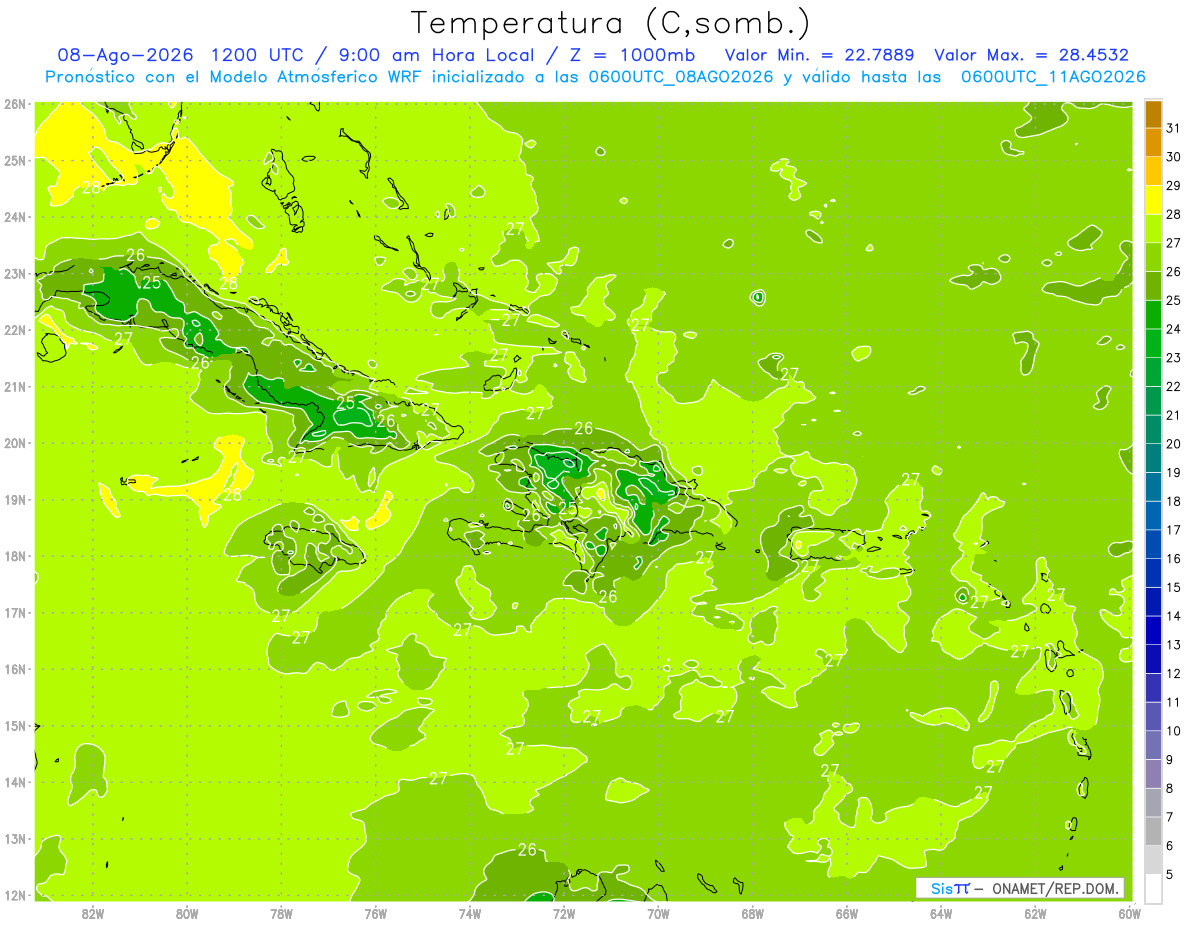
Task: Click the 'ONAMET/REP.DOM.' credit label
Action: click(1056, 888)
